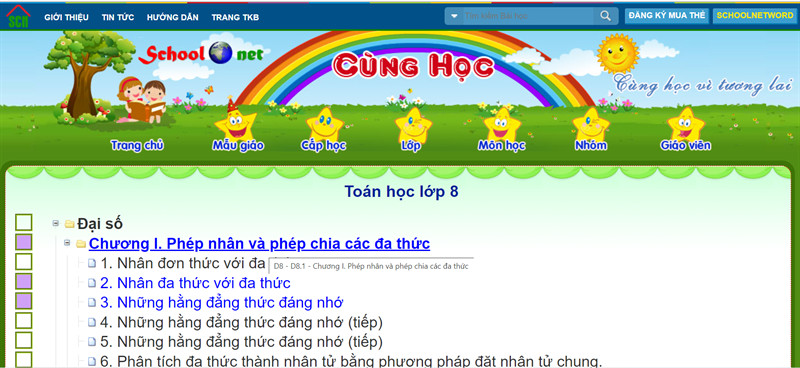This screenshot has height=368, width=800.
Task: Toggle the checkbox for lesson 2 Nhân đa thức
Action: point(23,281)
